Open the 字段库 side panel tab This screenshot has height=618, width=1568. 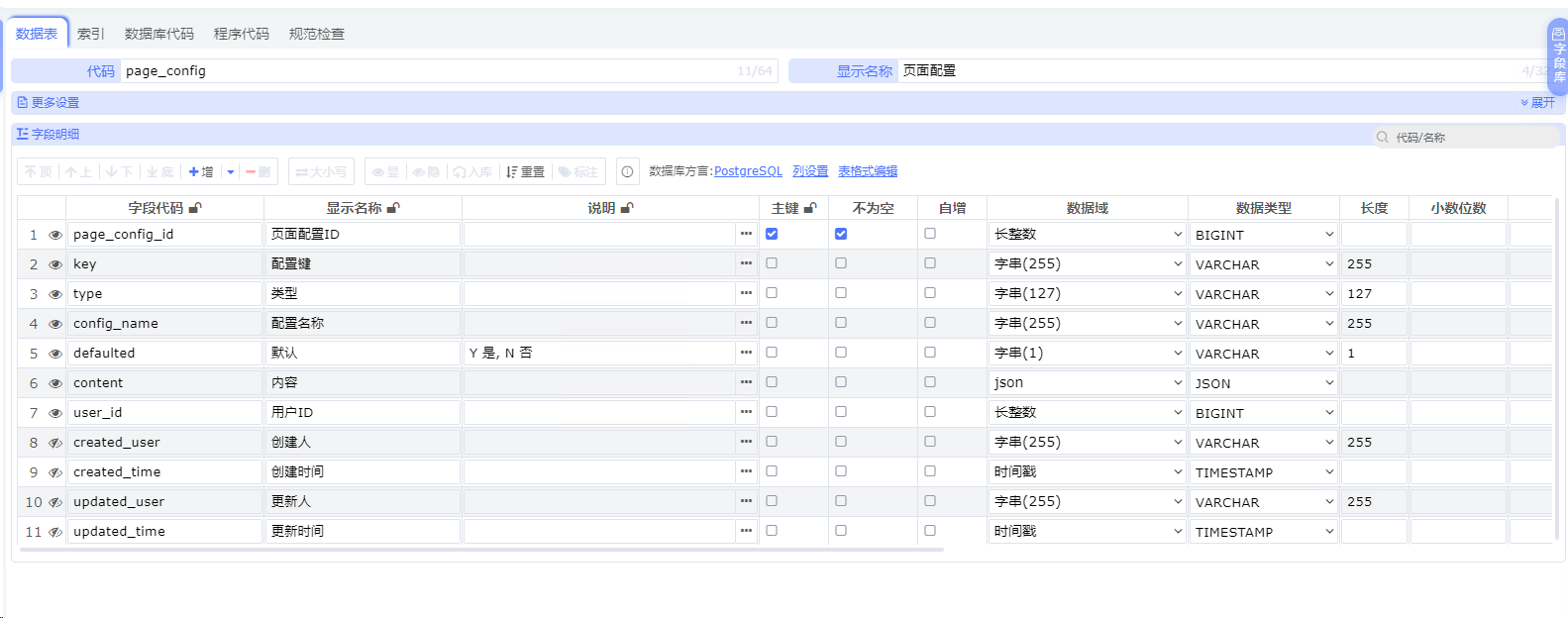pyautogui.click(x=1558, y=55)
